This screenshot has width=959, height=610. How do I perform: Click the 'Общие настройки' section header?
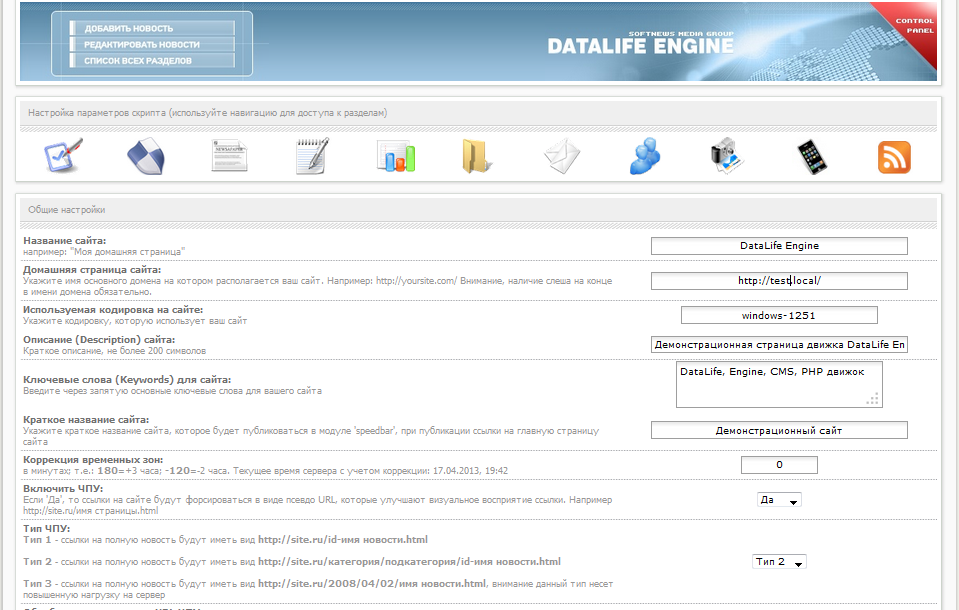pos(67,210)
